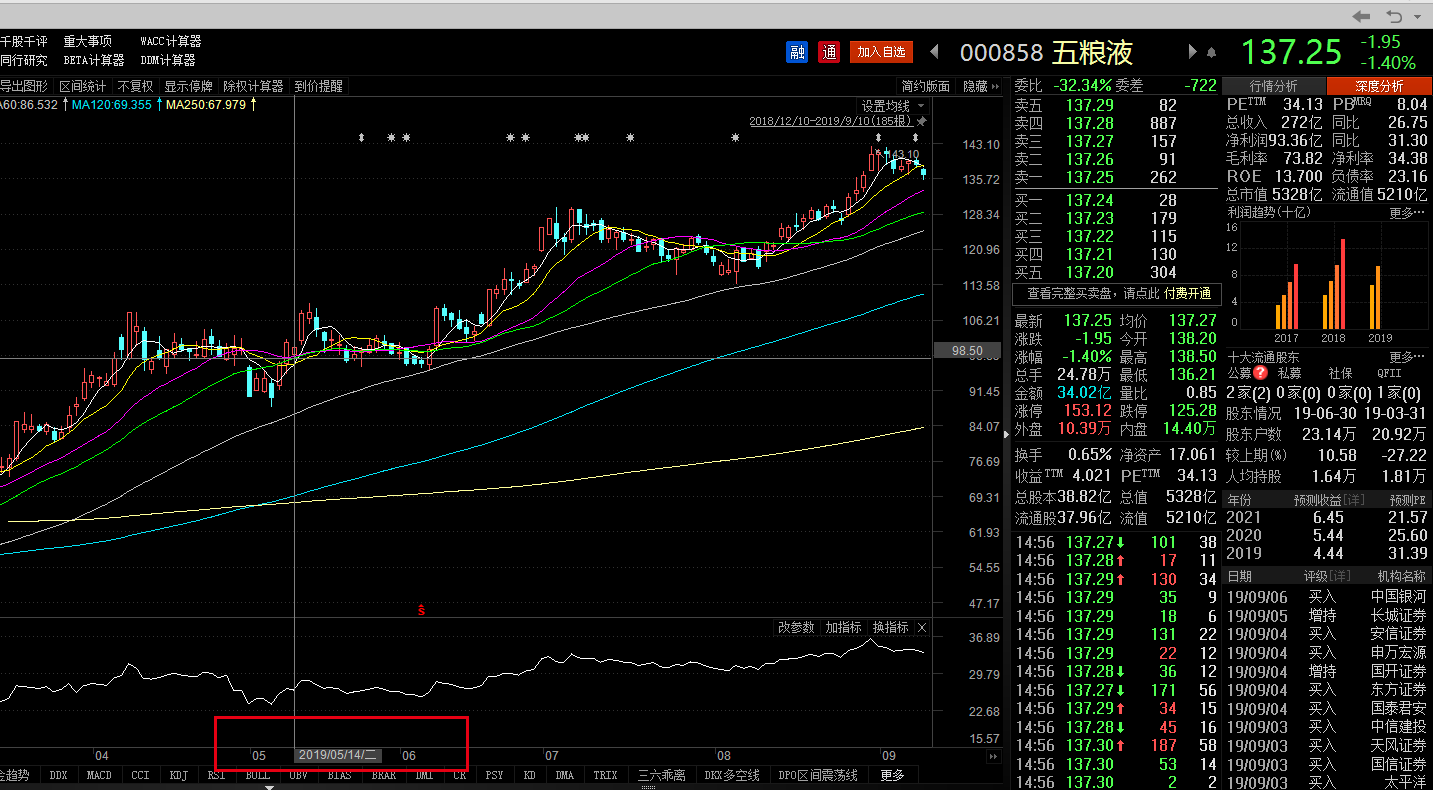Click 加指标 to add indicator

(843, 627)
